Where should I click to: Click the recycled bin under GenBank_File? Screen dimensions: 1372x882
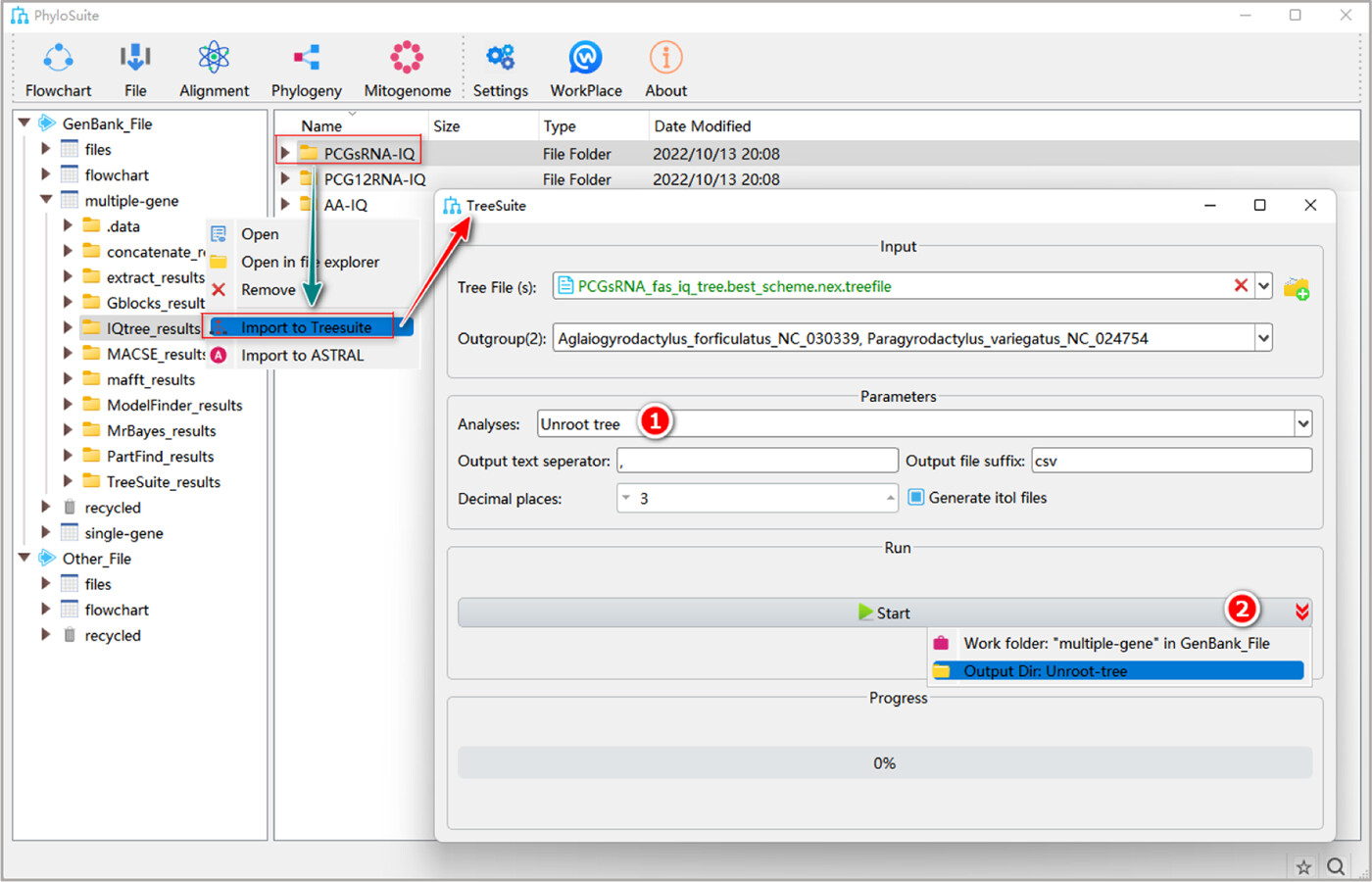click(x=70, y=508)
